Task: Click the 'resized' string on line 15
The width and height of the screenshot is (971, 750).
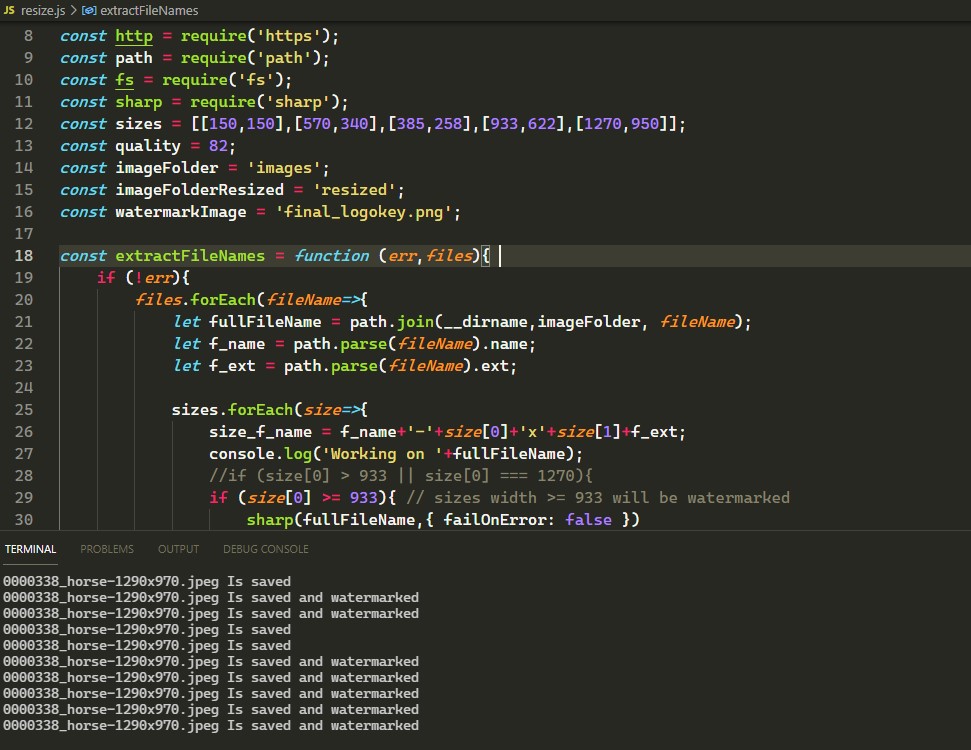Action: pos(354,190)
